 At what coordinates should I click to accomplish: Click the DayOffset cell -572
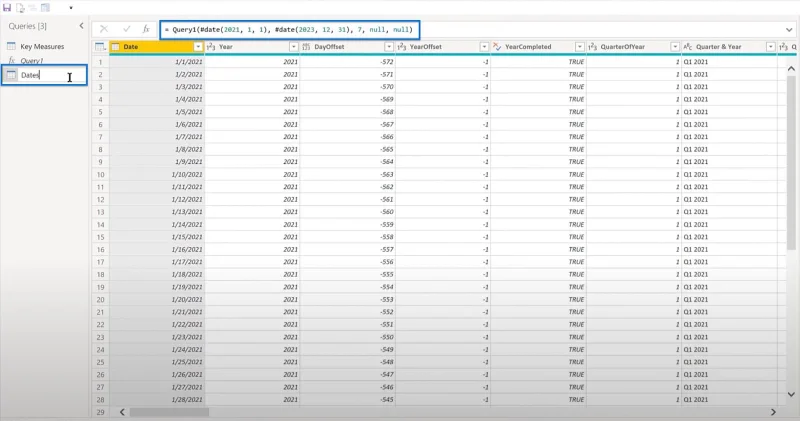point(347,62)
